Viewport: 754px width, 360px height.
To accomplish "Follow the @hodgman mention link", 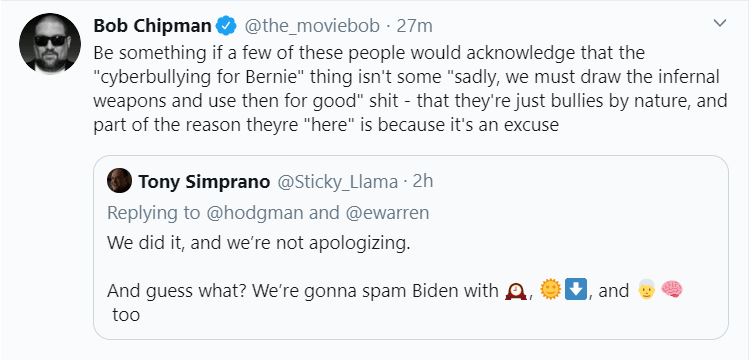I will tap(255, 213).
